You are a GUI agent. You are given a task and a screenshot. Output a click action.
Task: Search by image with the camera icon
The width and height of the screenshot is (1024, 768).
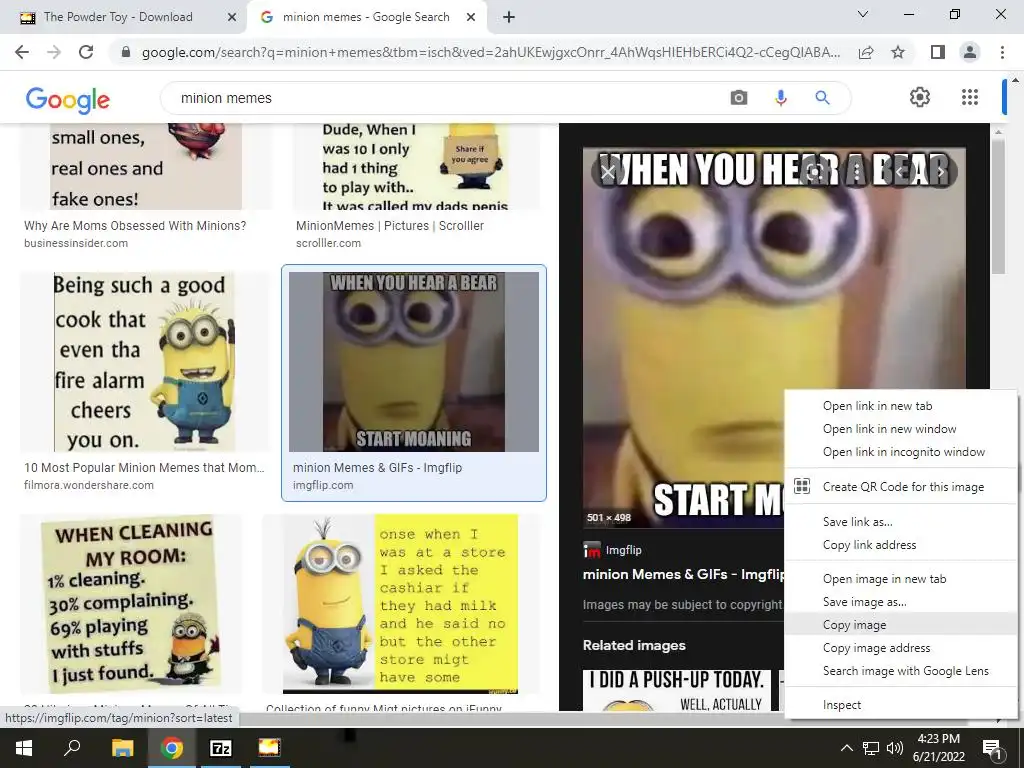click(739, 98)
